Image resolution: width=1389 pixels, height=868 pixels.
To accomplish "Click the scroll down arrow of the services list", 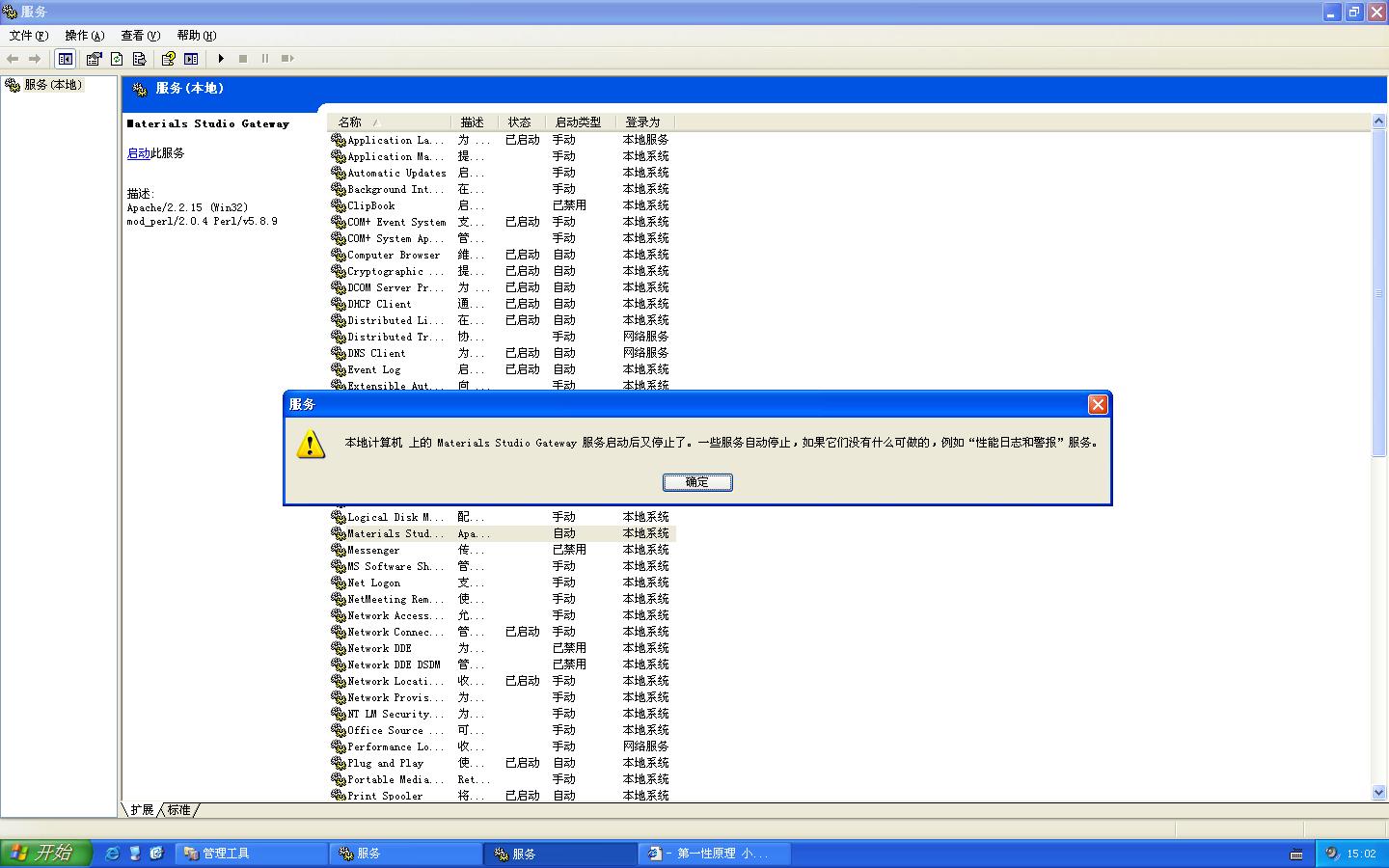I will coord(1378,793).
